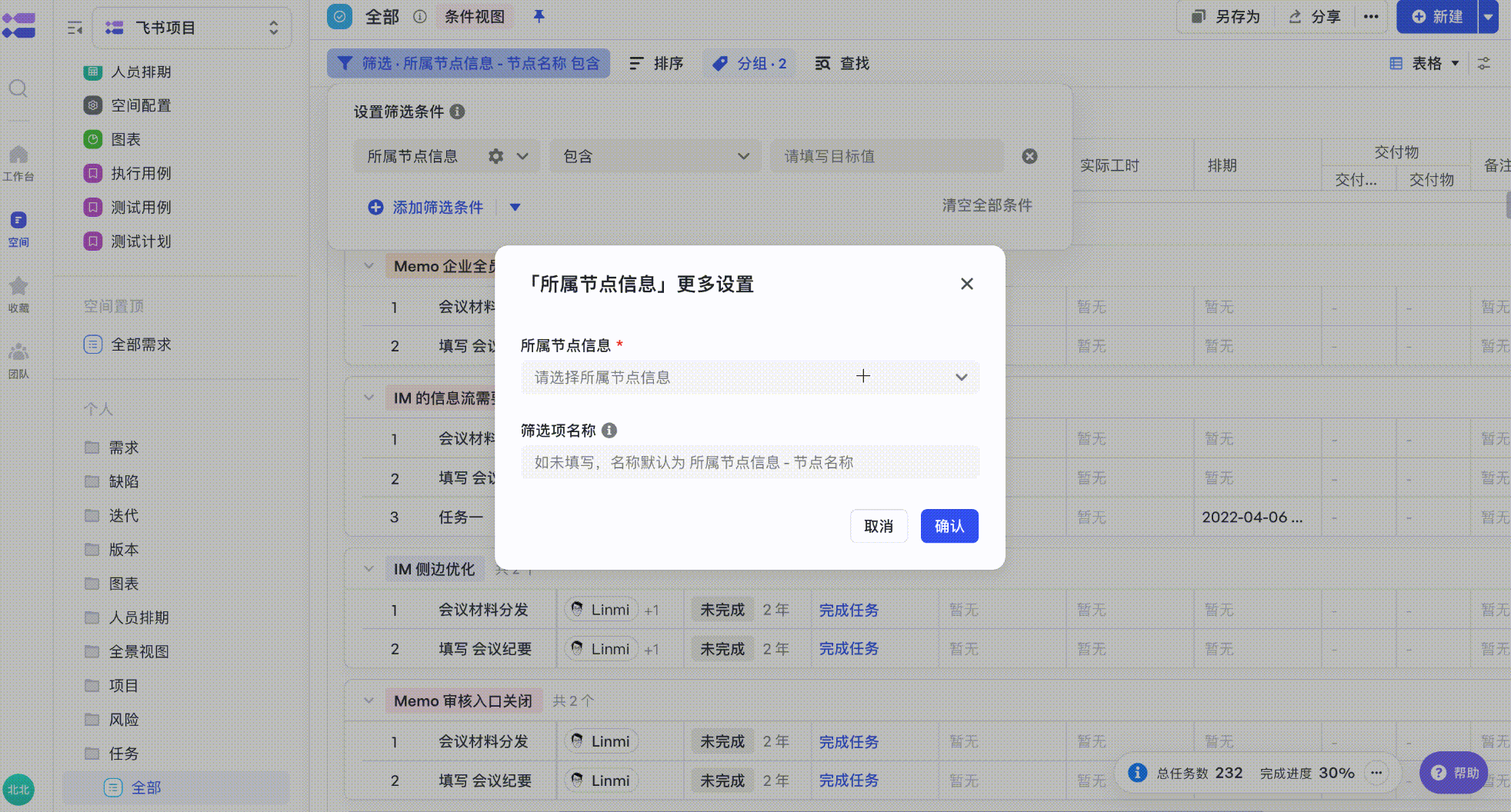Open the progress bar more options
Screen dimensions: 1511x812
[x=1376, y=773]
